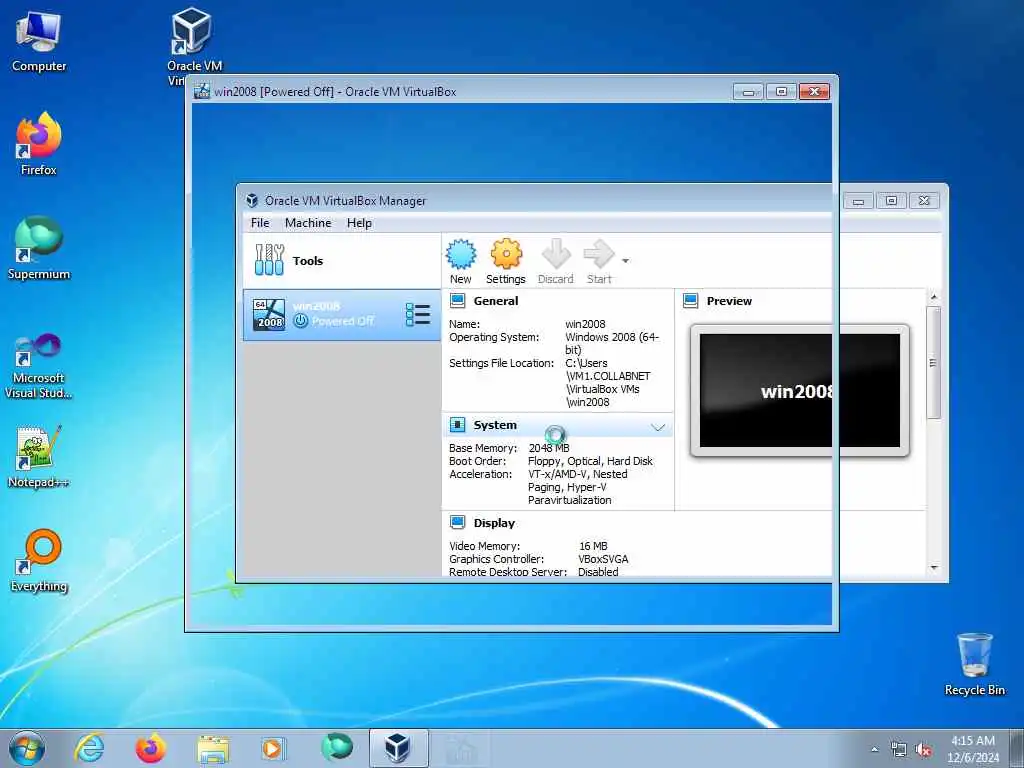Image resolution: width=1024 pixels, height=768 pixels.
Task: Select the Computer desktop icon
Action: 39,40
